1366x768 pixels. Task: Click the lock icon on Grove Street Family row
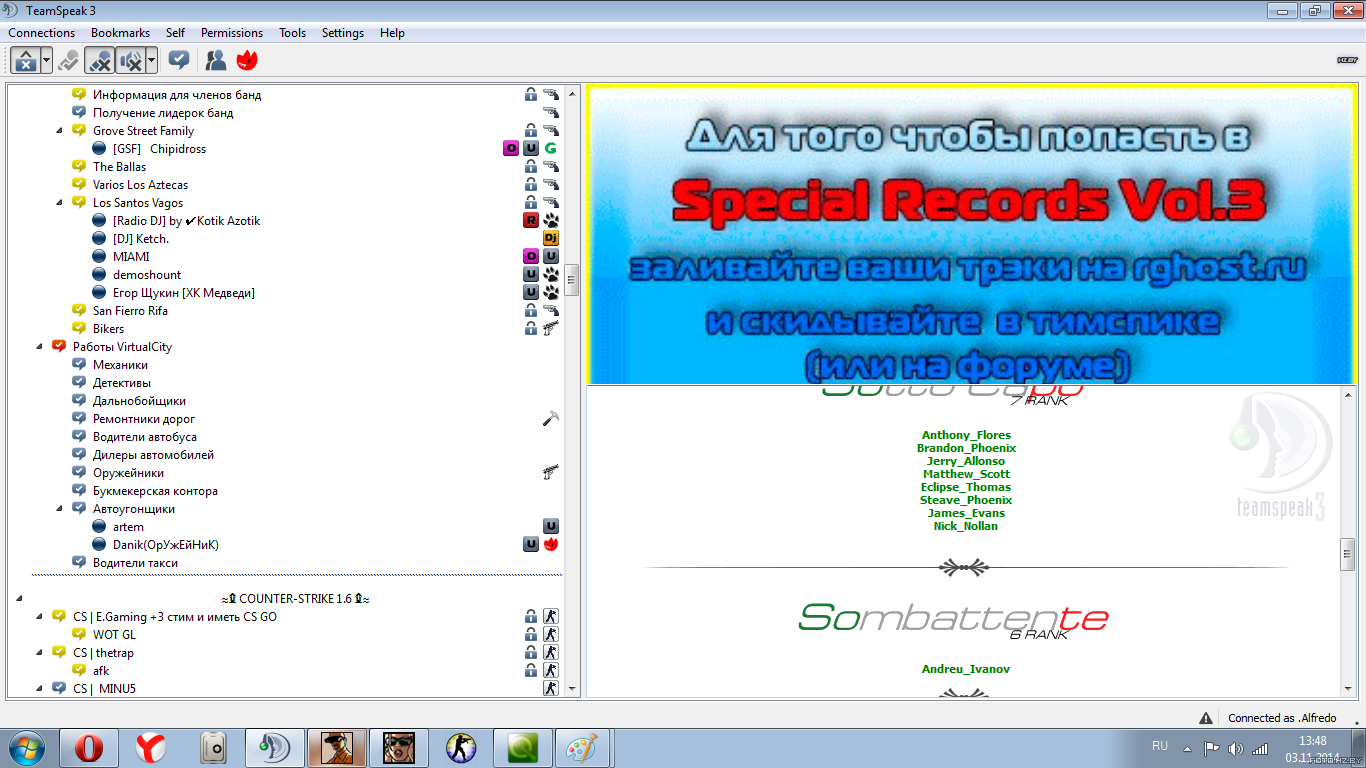(531, 131)
